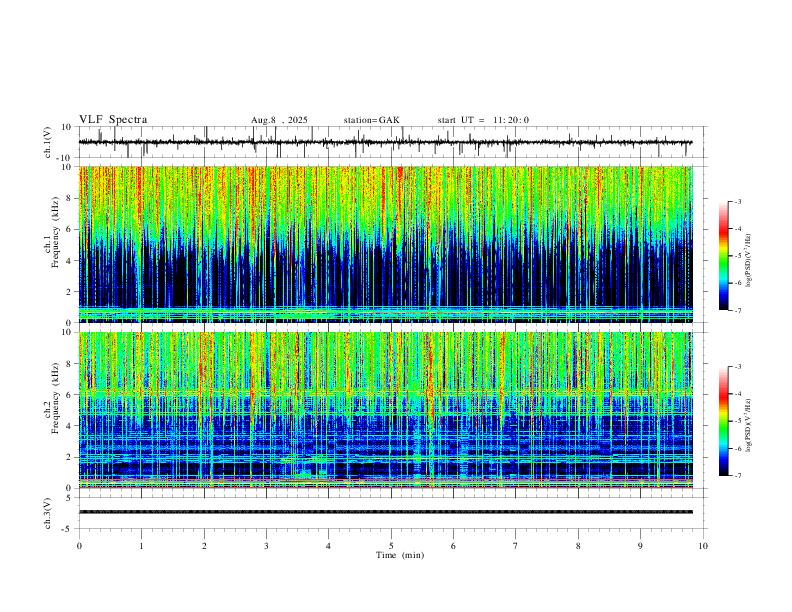Click the "6" tick on ch.1 frequency axis
792x612 pixels.
click(70, 229)
